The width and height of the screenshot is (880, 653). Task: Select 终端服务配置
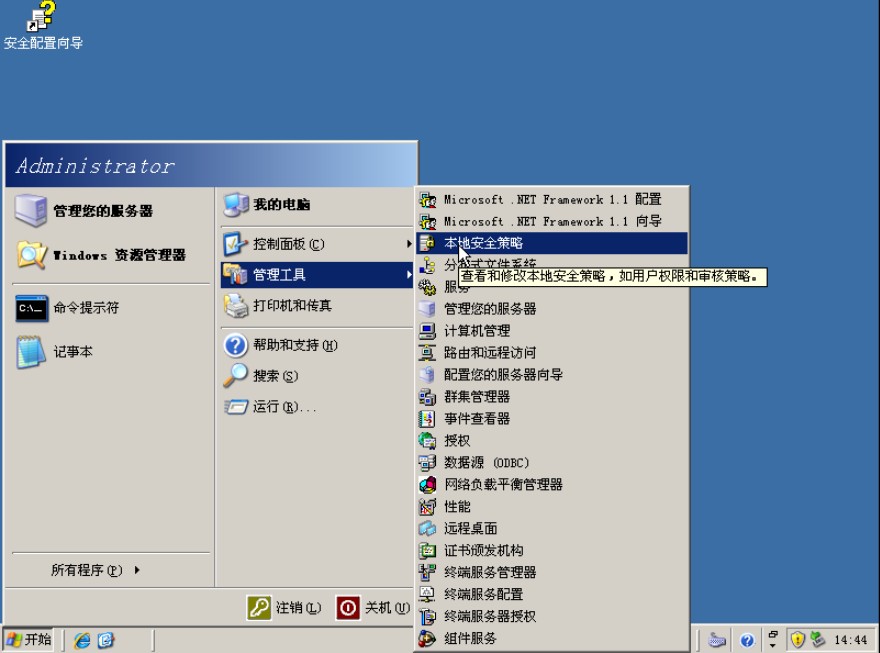point(552,594)
